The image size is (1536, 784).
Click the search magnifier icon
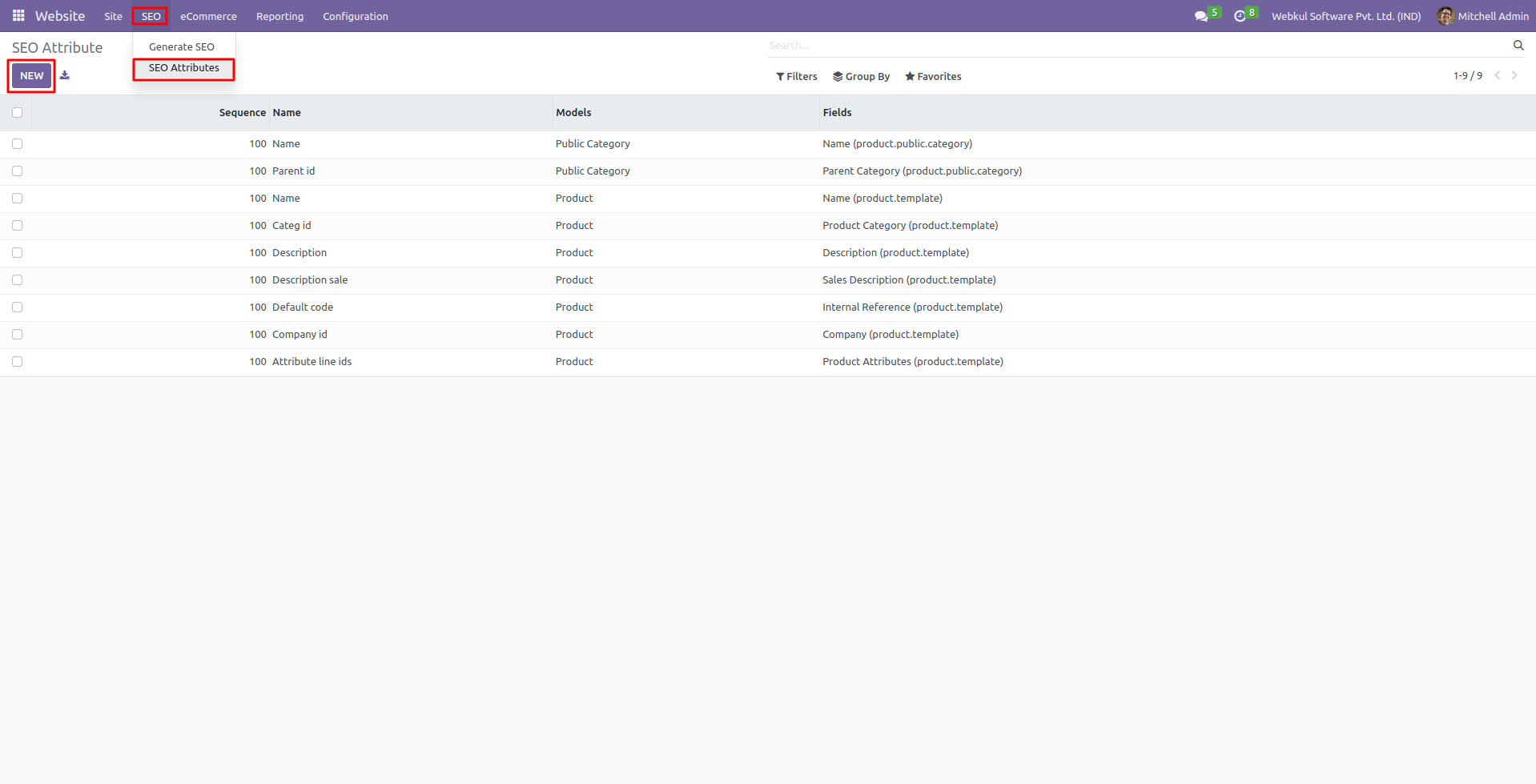[x=1518, y=46]
